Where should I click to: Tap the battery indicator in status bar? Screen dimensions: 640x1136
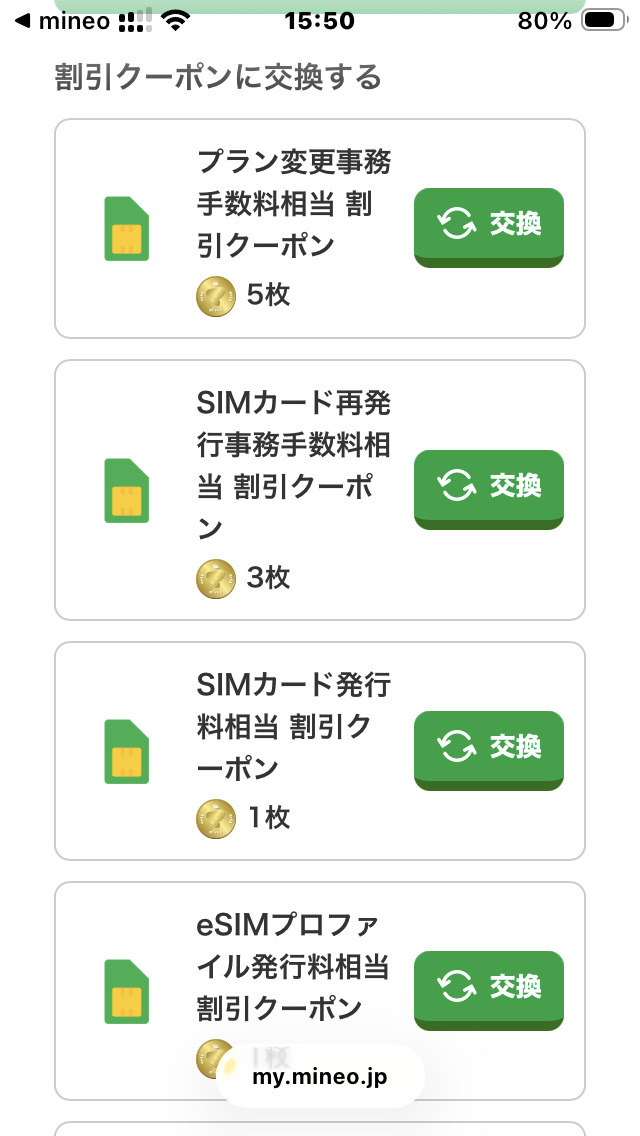[x=602, y=21]
